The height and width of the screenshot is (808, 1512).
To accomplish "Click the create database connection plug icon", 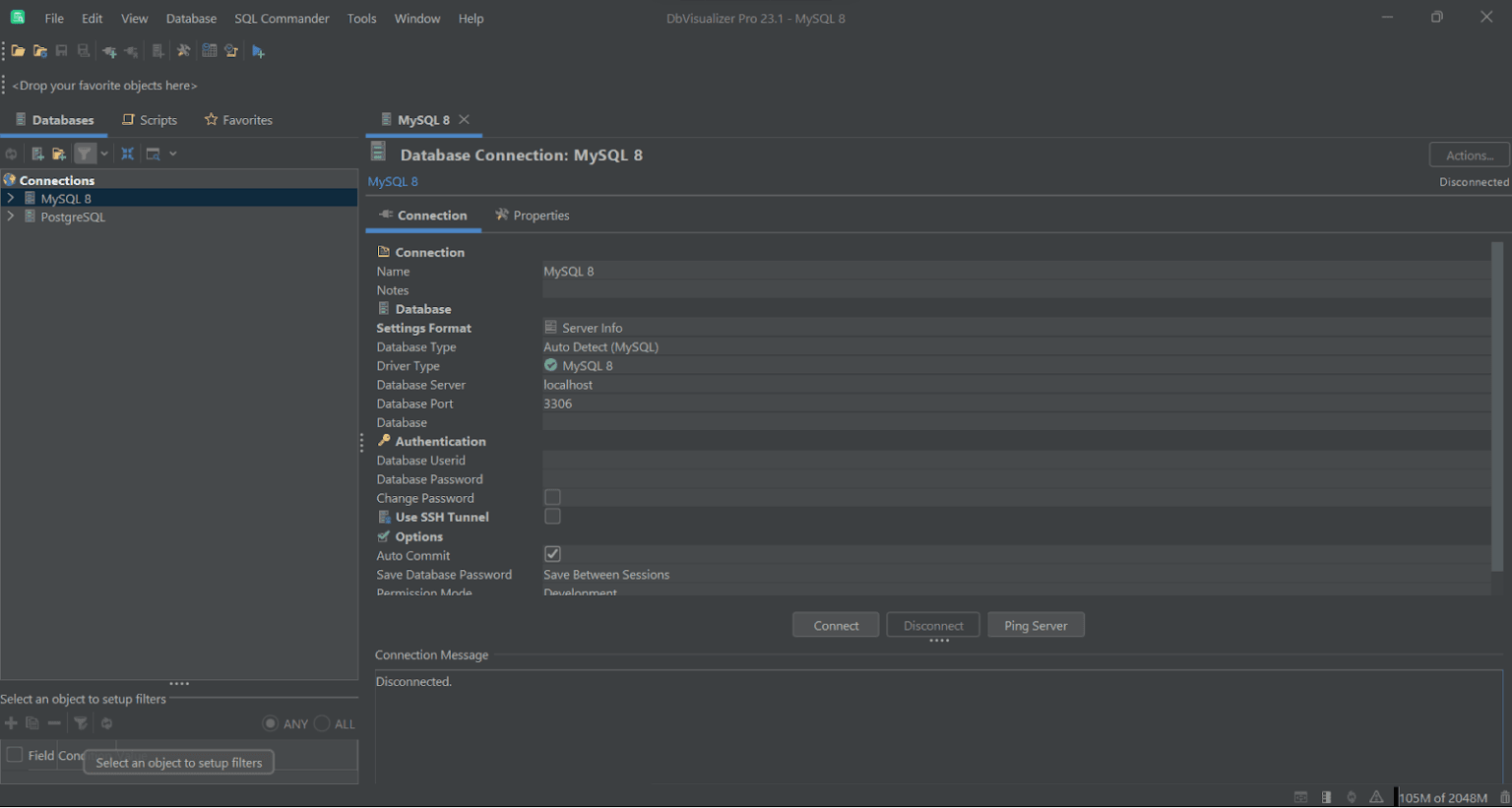I will 109,51.
